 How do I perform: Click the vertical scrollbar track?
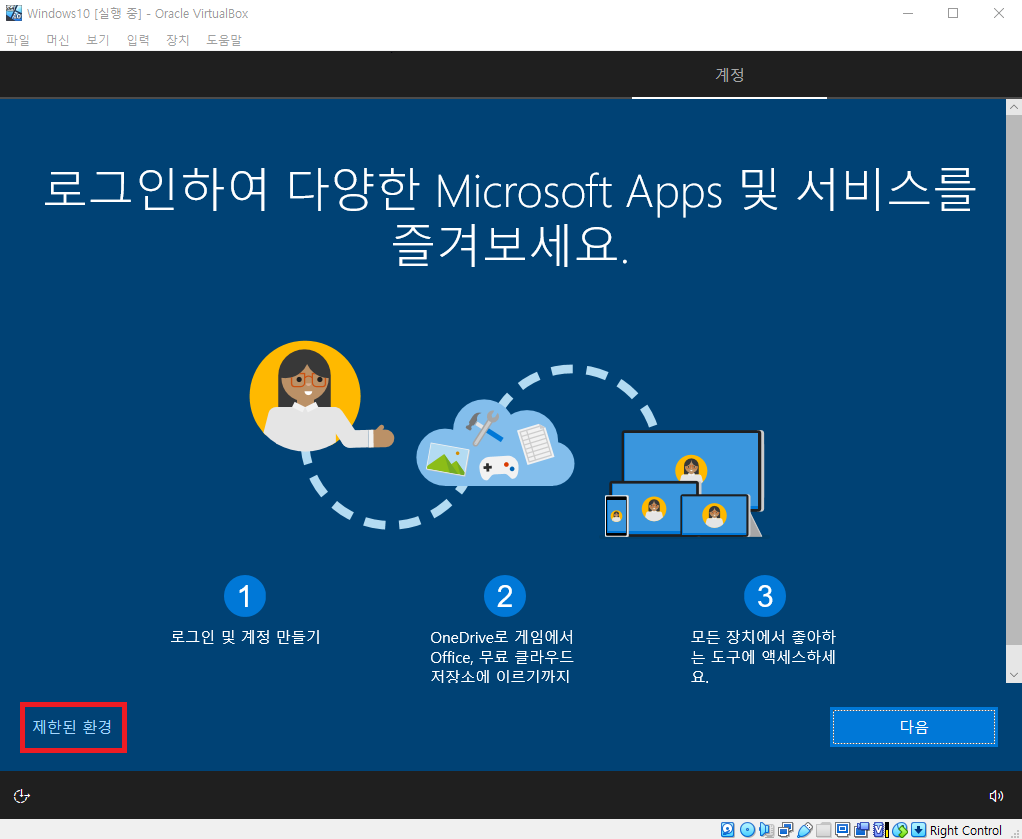(x=1014, y=391)
